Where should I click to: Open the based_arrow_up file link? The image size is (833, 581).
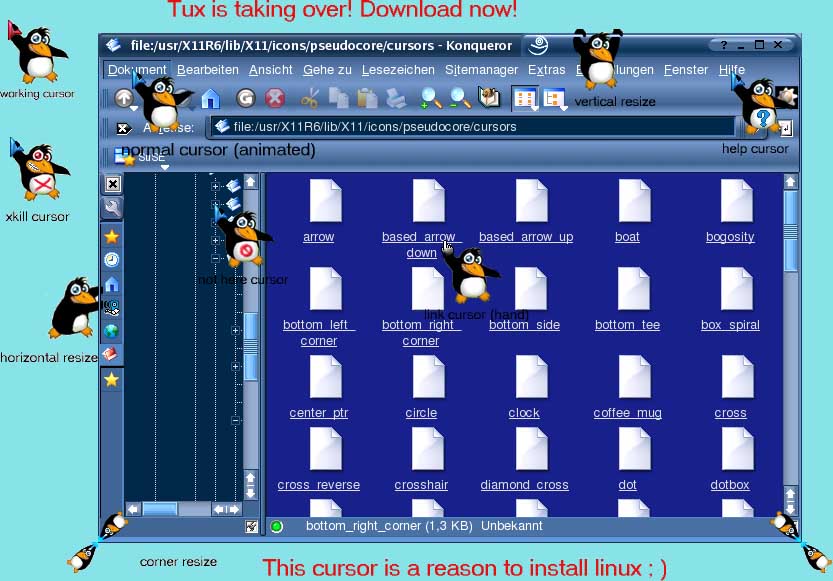[x=526, y=237]
